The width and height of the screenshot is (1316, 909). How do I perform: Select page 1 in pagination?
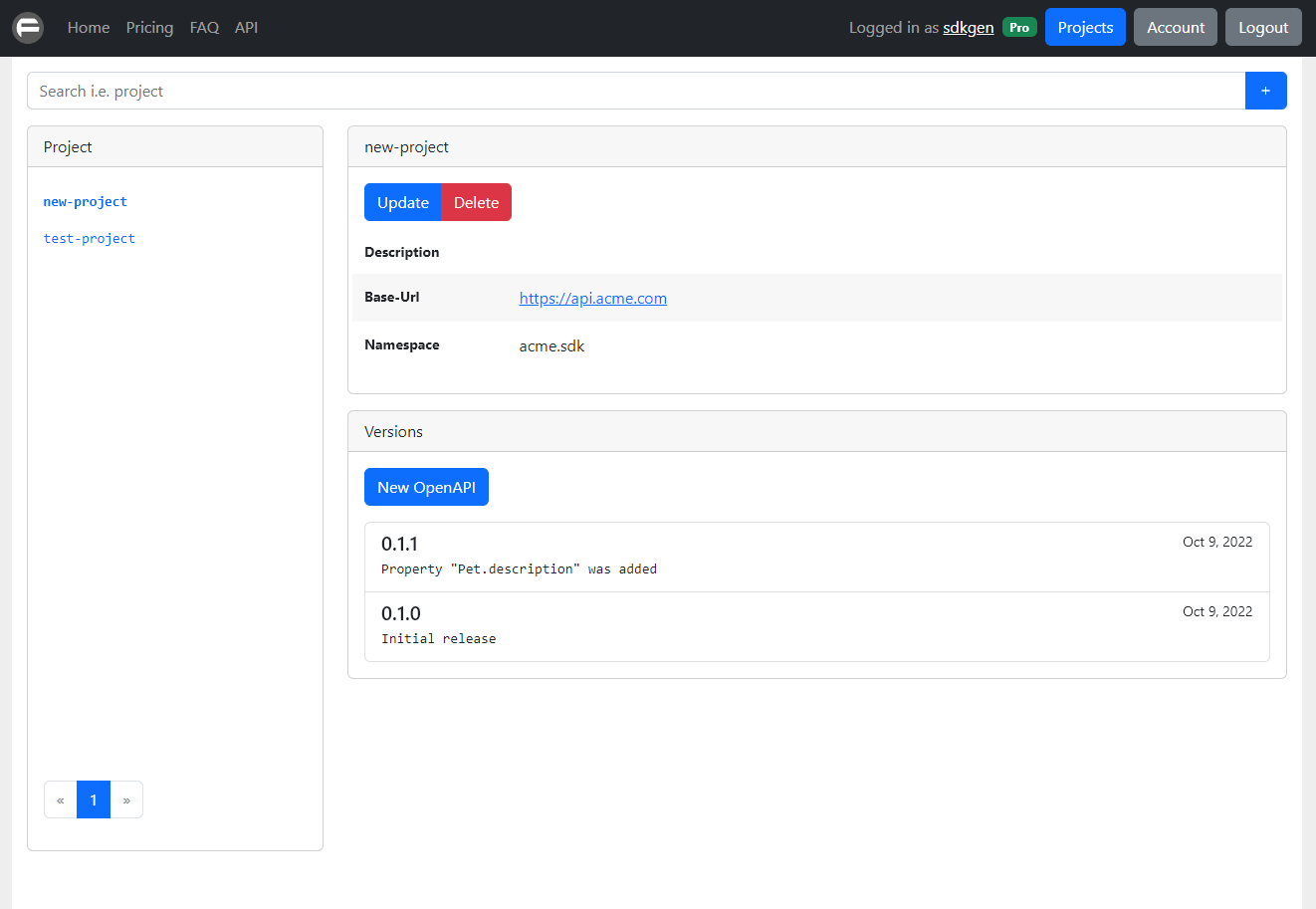(94, 799)
